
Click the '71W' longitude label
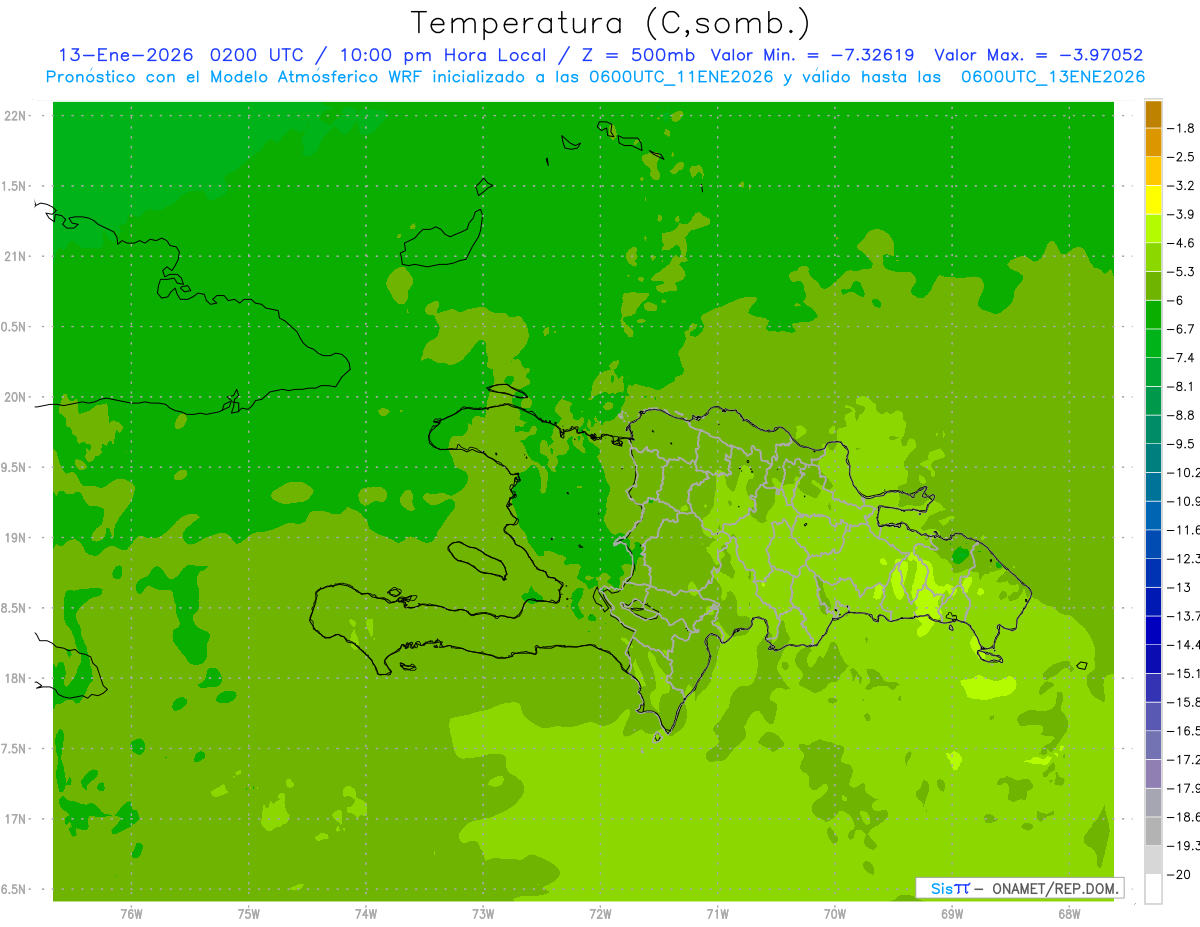(x=717, y=914)
